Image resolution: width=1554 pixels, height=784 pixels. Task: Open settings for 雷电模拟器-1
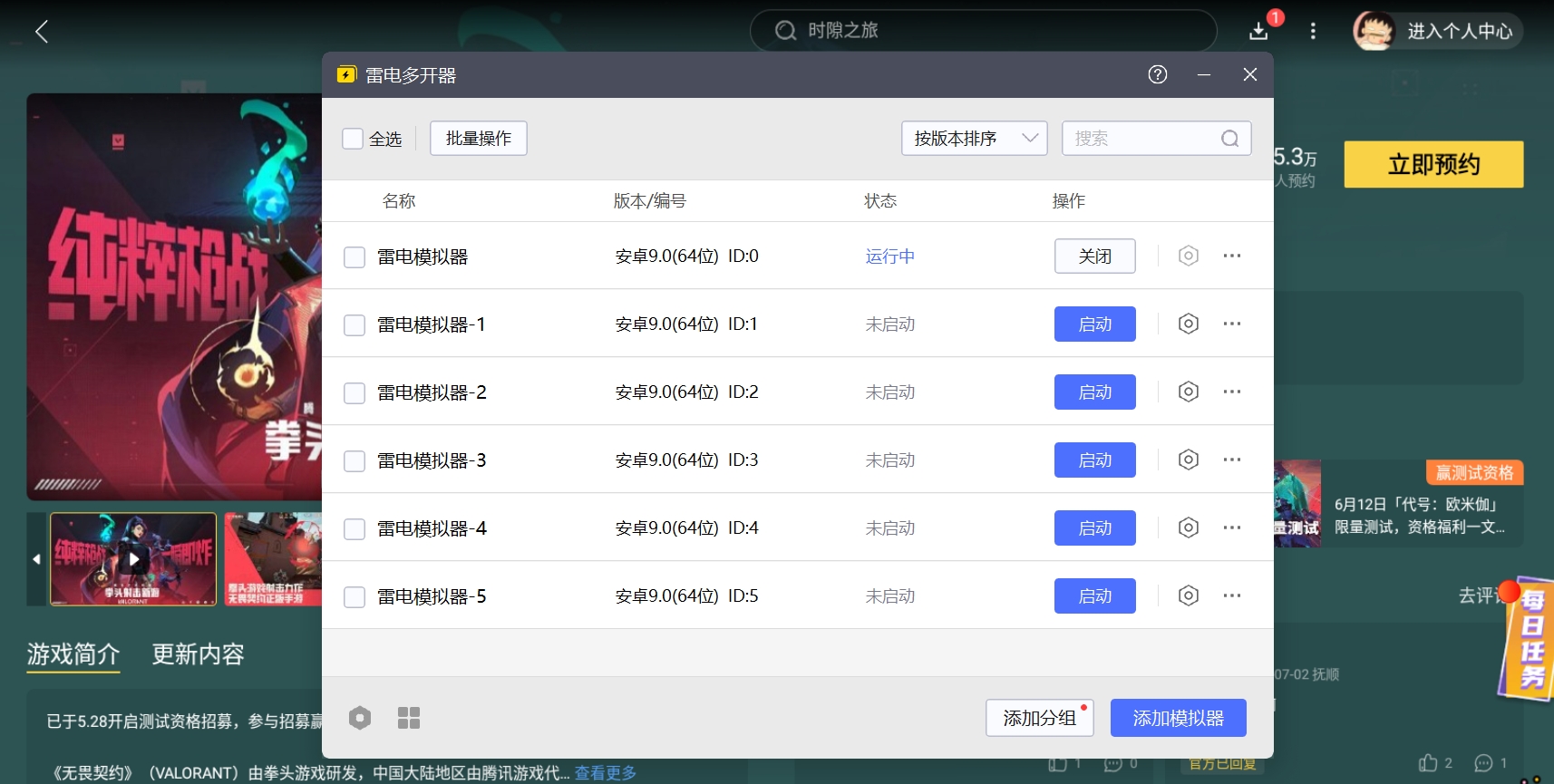tap(1188, 324)
